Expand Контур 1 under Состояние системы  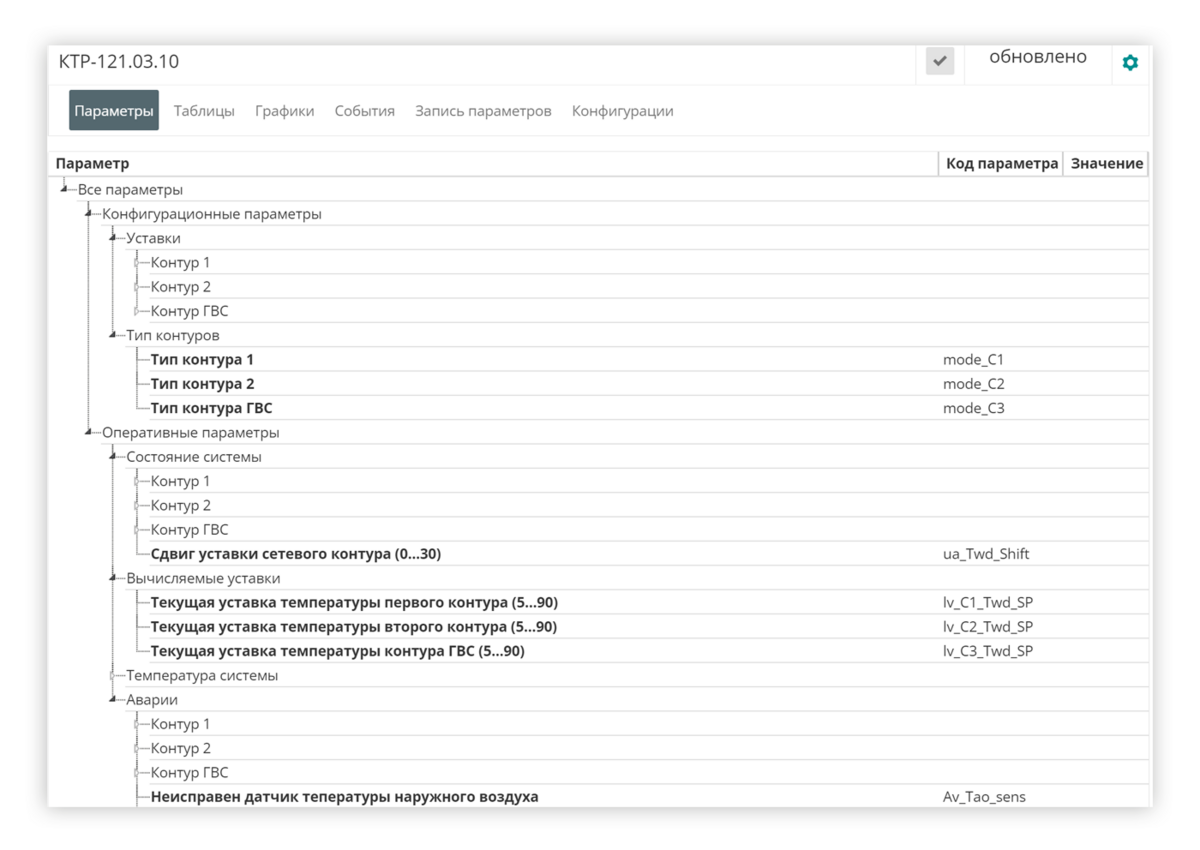click(137, 481)
